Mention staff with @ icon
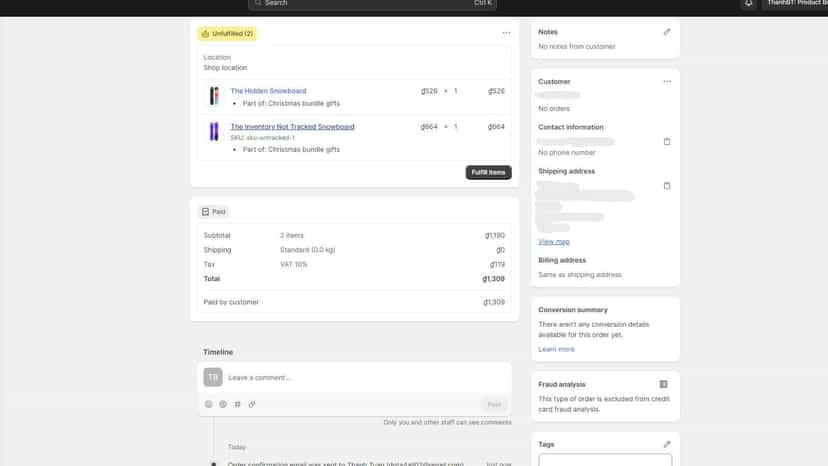The width and height of the screenshot is (828, 466). click(223, 404)
